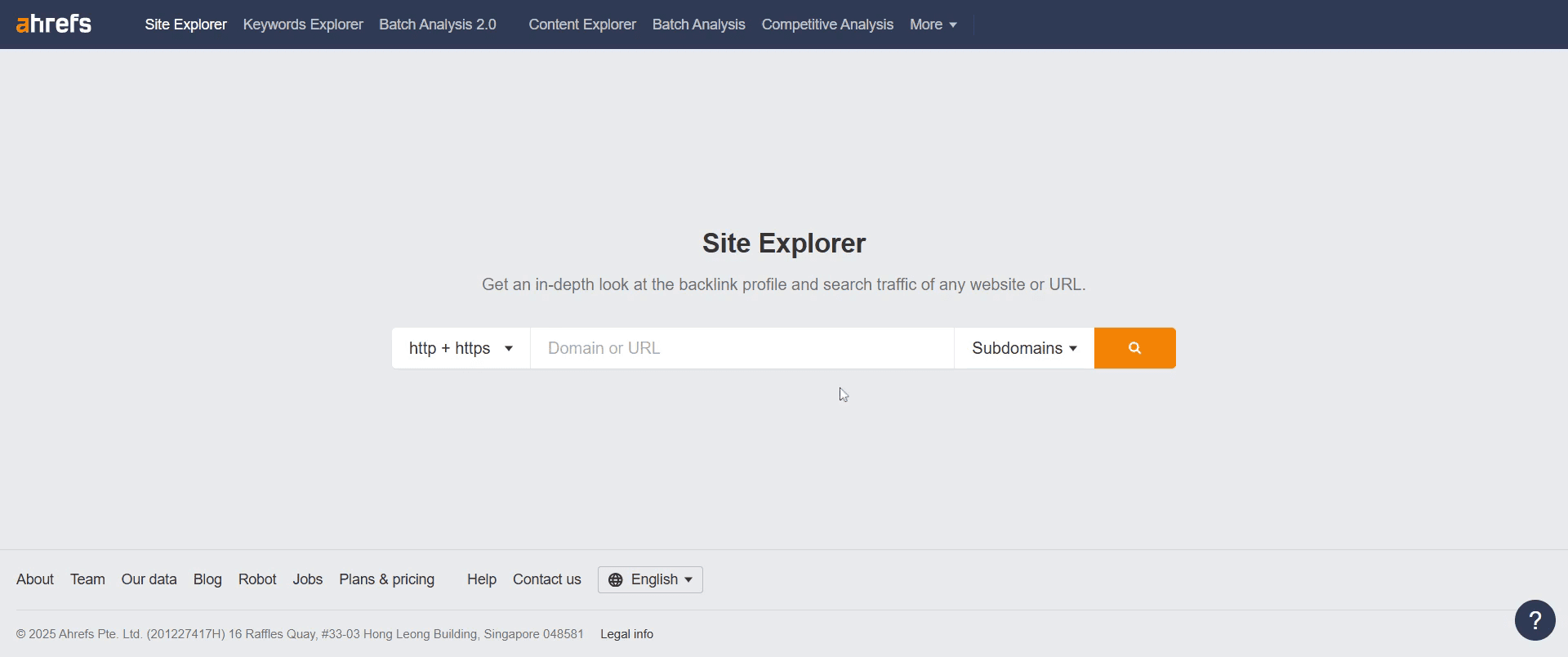The image size is (1568, 657).
Task: Open the English language dropdown
Action: [x=650, y=580]
